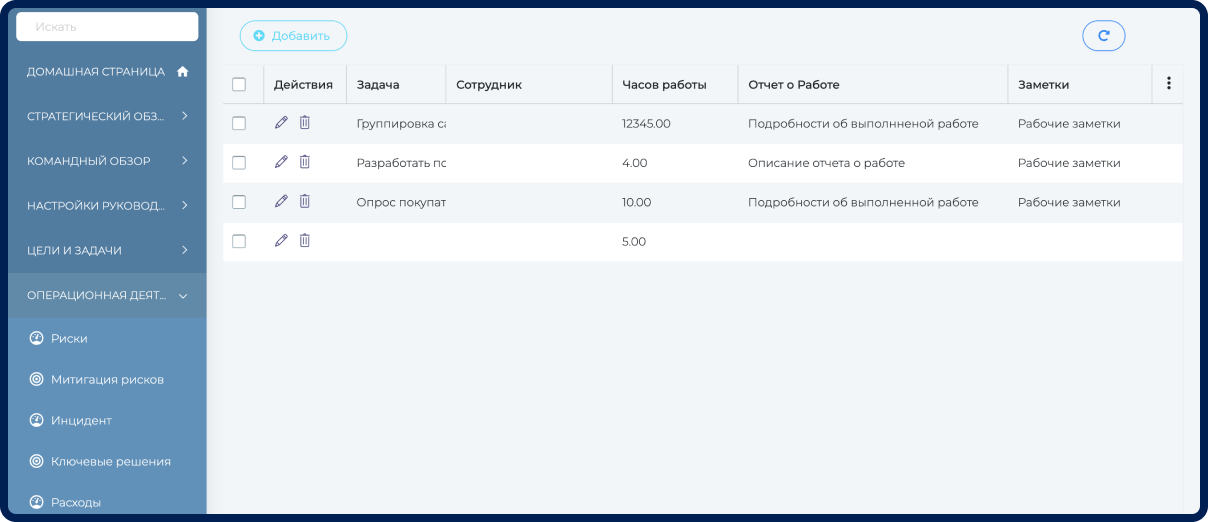1208x522 pixels.
Task: Delete the Группировка row with trash icon
Action: click(x=305, y=123)
